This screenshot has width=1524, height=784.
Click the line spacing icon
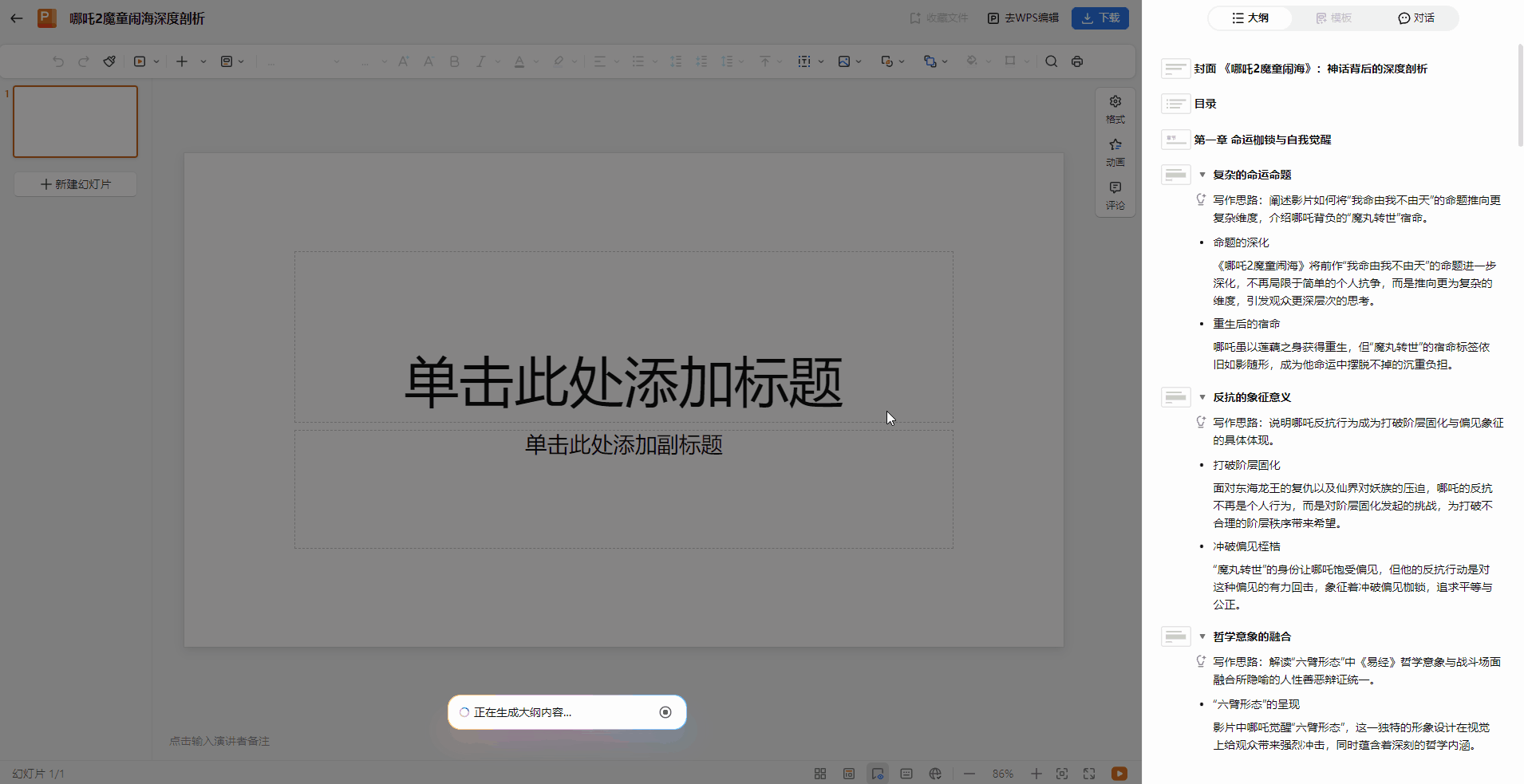click(727, 61)
